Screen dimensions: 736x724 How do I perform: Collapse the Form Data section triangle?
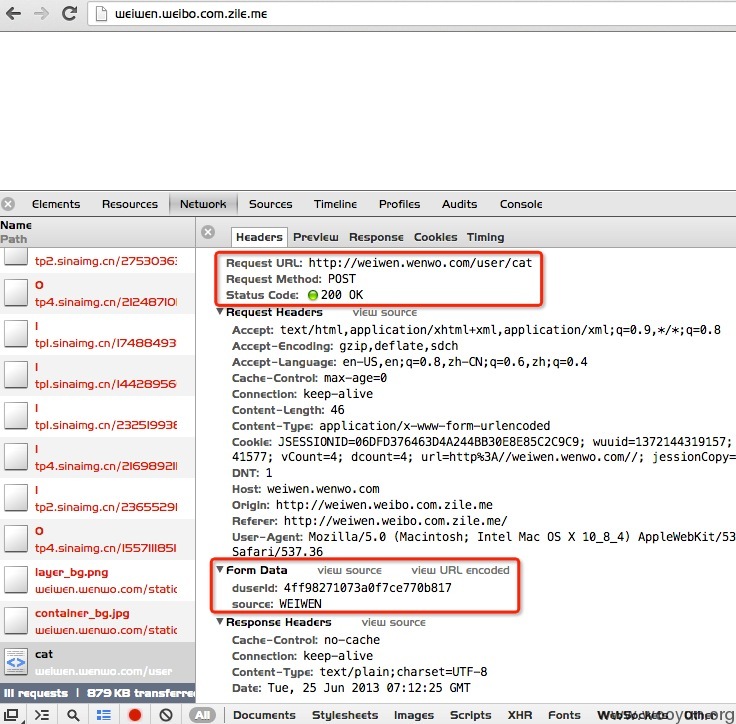click(x=219, y=570)
